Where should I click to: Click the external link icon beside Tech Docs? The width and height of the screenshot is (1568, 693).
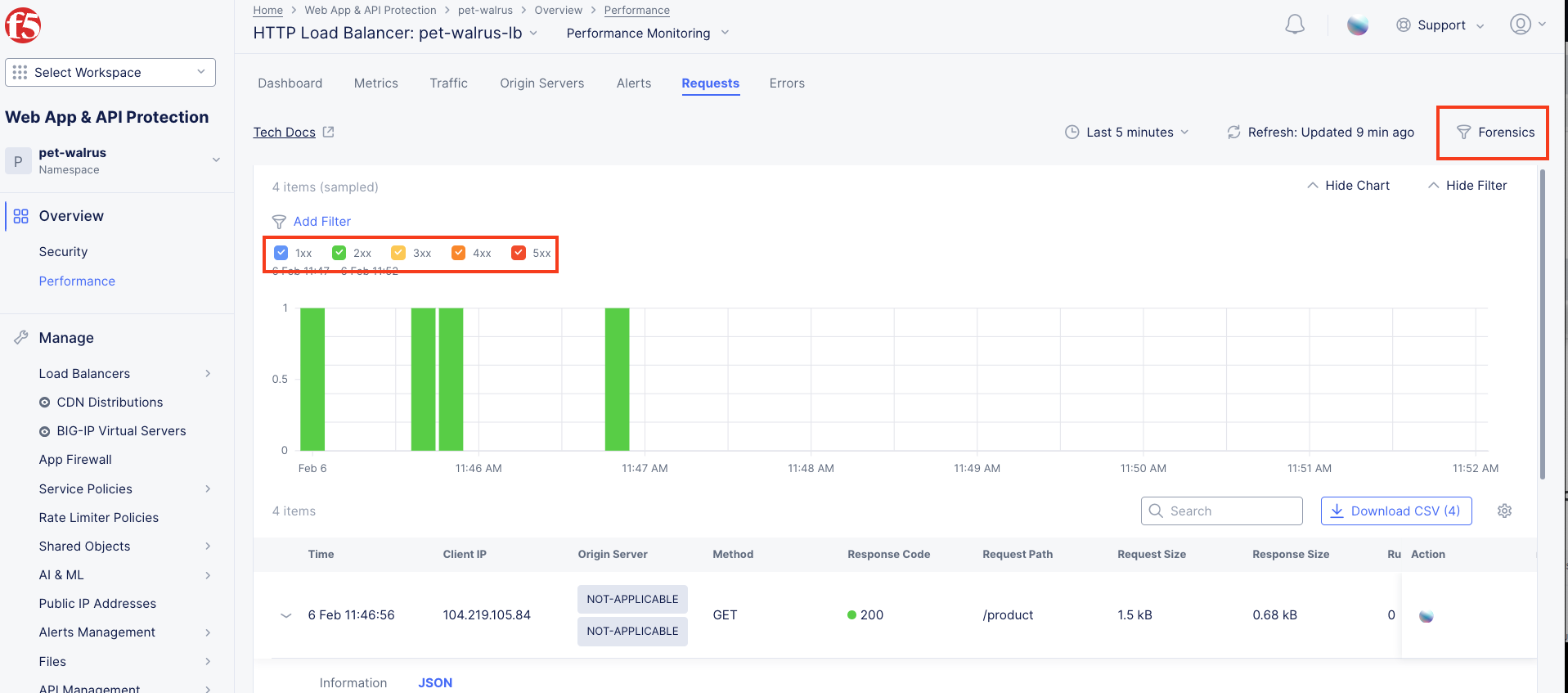point(329,132)
